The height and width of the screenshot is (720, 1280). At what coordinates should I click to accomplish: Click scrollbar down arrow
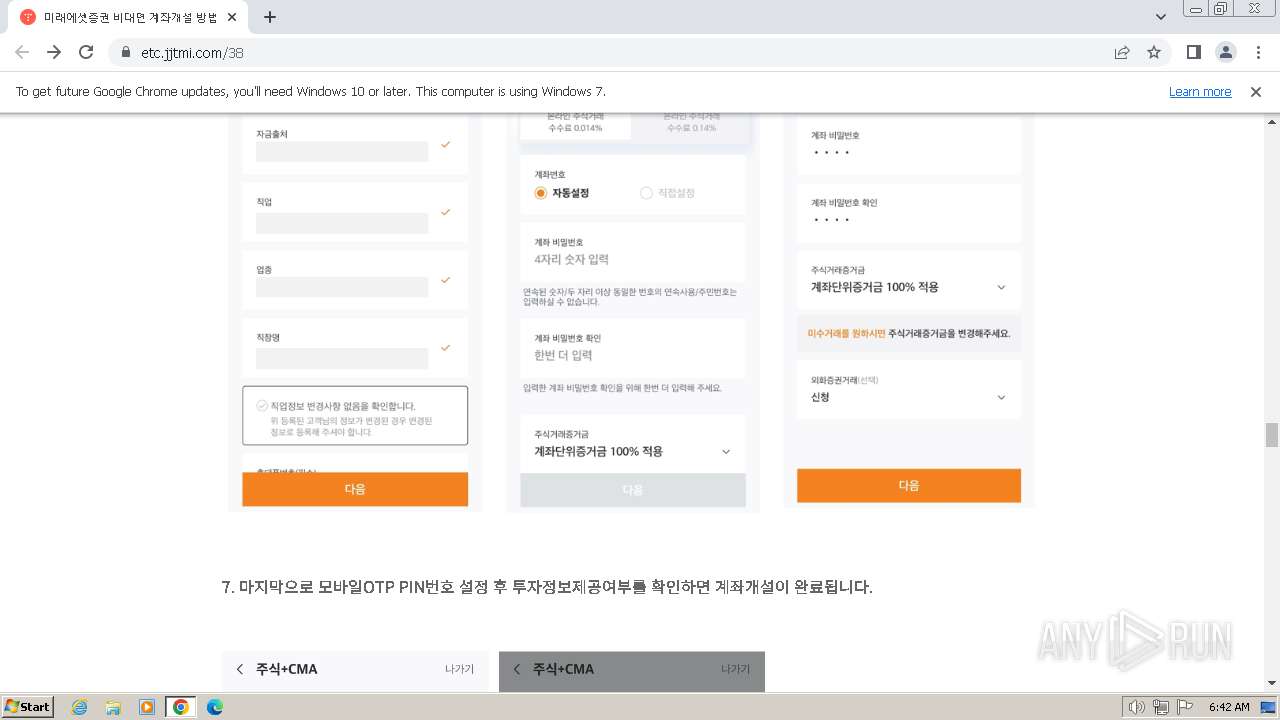[x=1272, y=683]
